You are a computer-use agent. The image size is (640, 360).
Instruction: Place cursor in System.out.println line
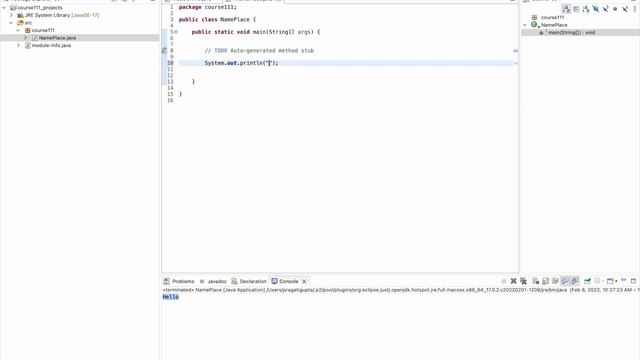coord(241,63)
